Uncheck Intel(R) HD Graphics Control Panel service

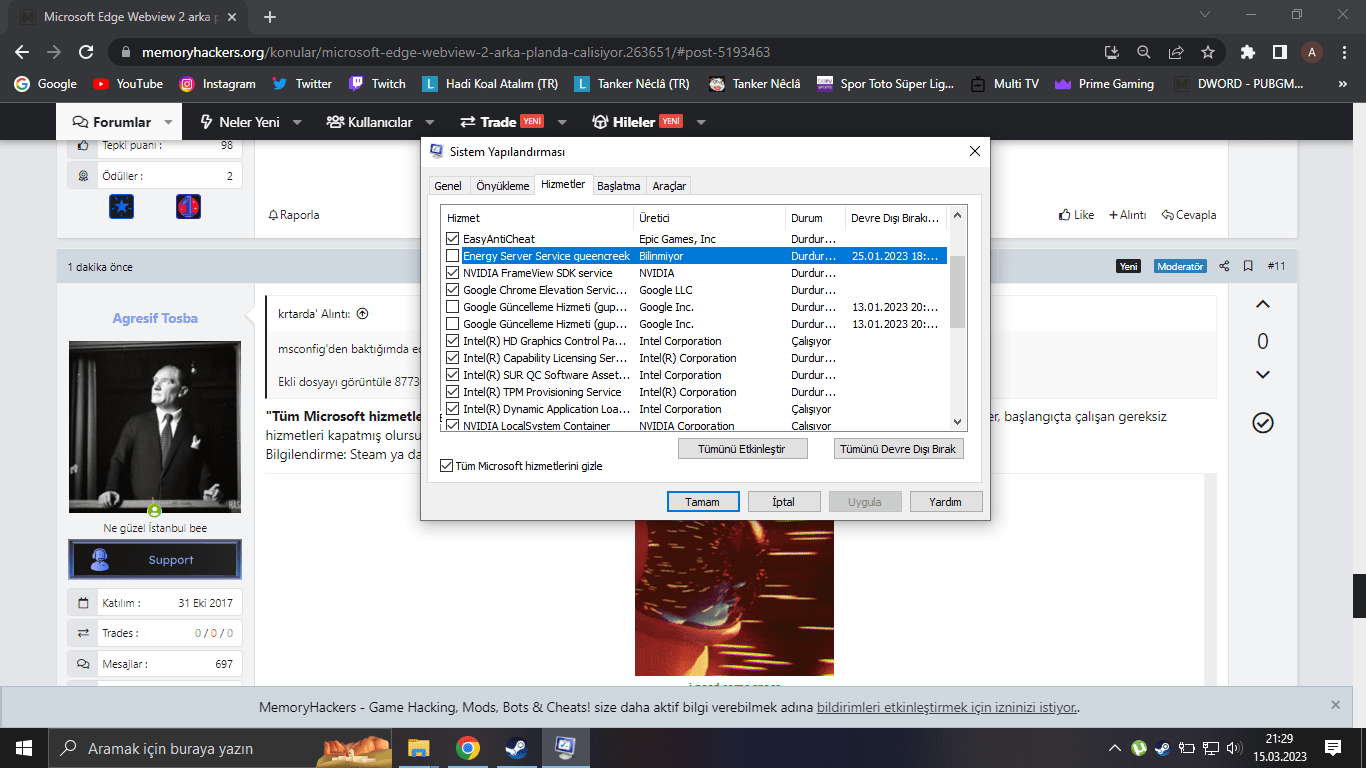[453, 341]
